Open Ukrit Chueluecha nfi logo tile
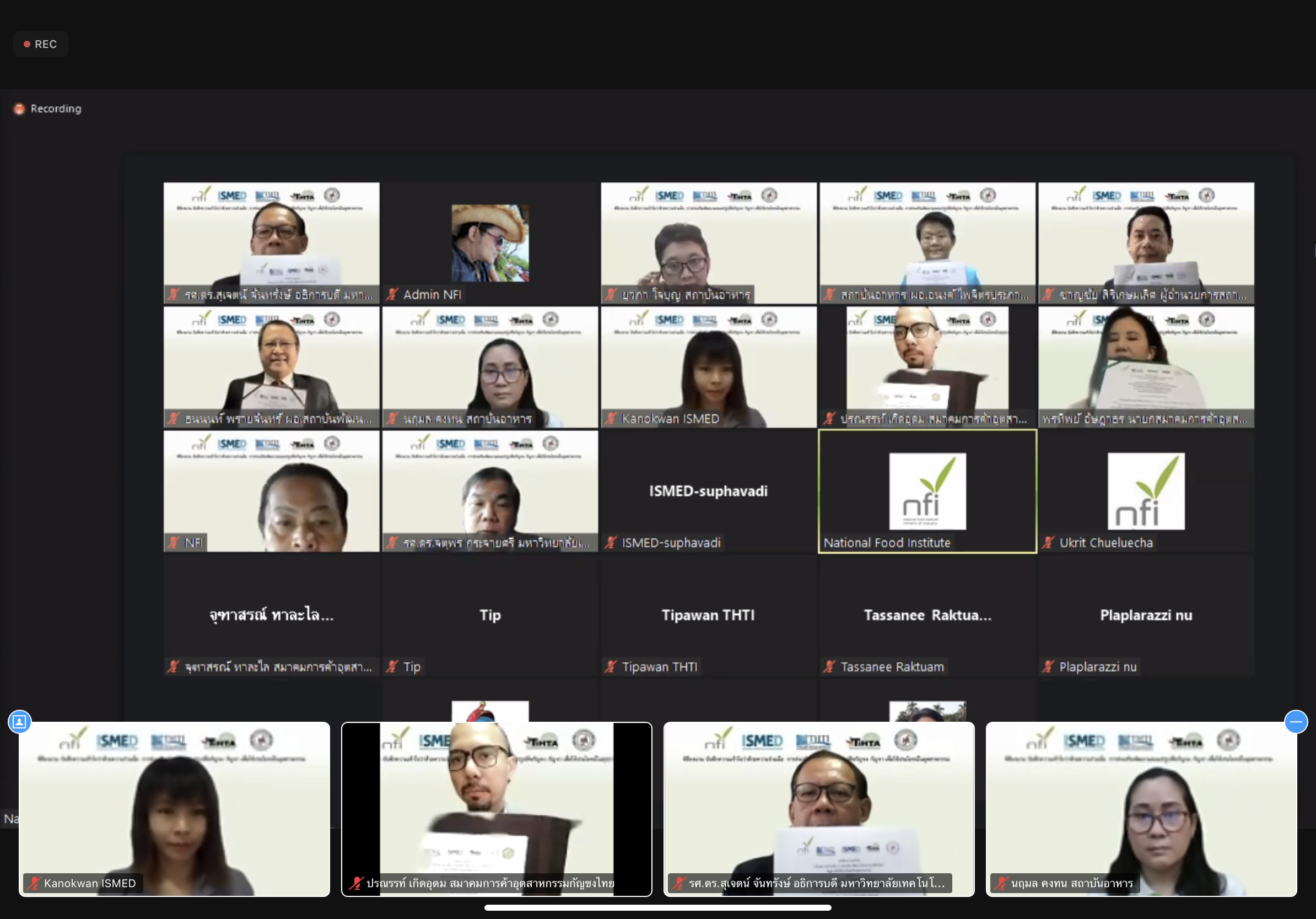This screenshot has width=1316, height=919. 1146,491
